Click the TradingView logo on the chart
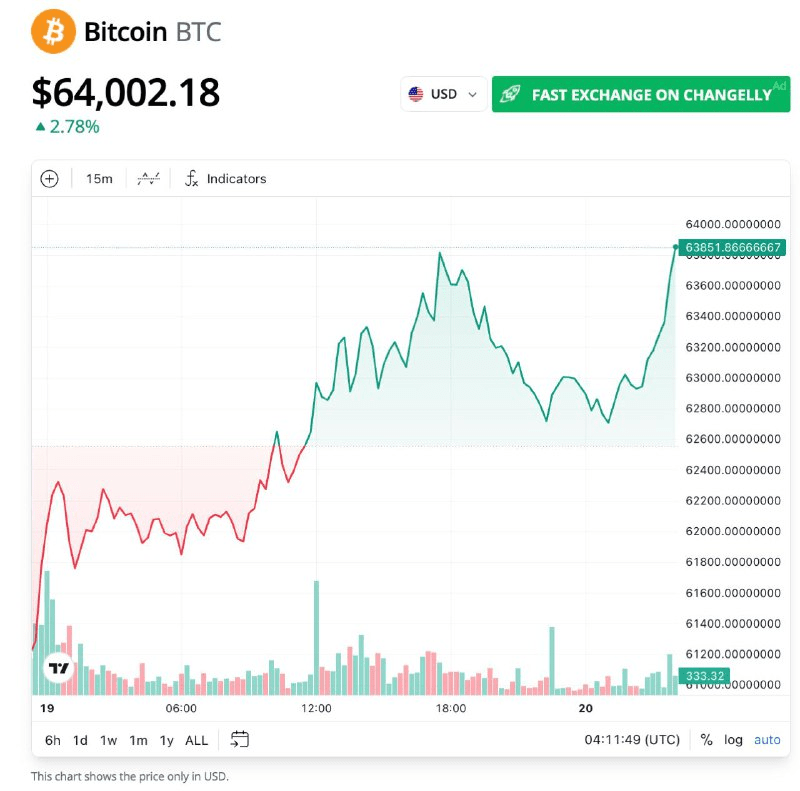The width and height of the screenshot is (800, 791). tap(59, 668)
